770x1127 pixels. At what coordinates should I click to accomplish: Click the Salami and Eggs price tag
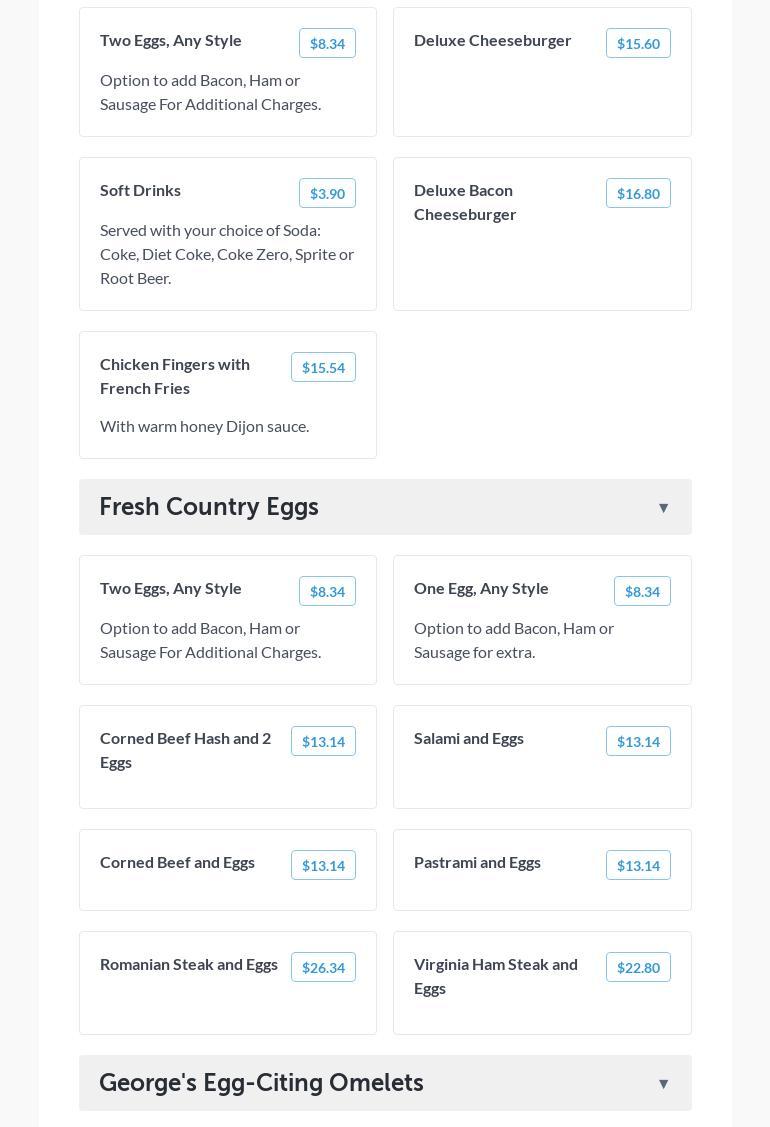[x=638, y=741]
